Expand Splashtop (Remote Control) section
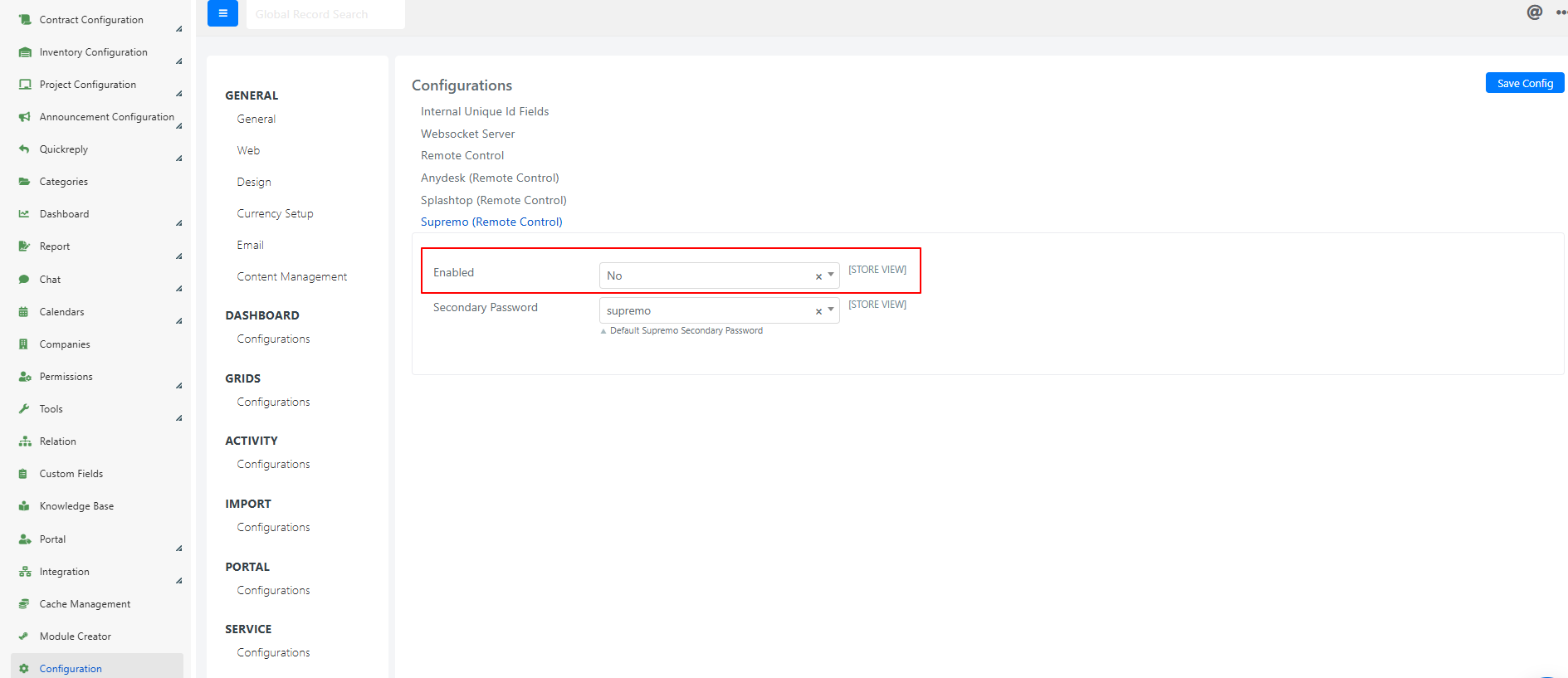Image resolution: width=1568 pixels, height=678 pixels. click(494, 200)
